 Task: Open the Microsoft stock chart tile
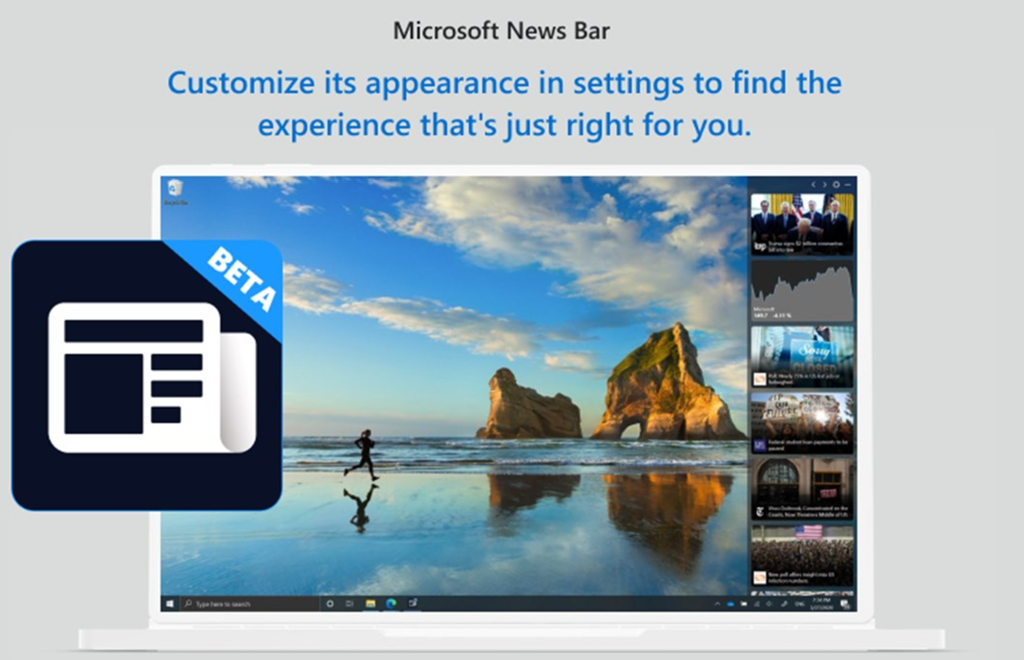tap(802, 291)
